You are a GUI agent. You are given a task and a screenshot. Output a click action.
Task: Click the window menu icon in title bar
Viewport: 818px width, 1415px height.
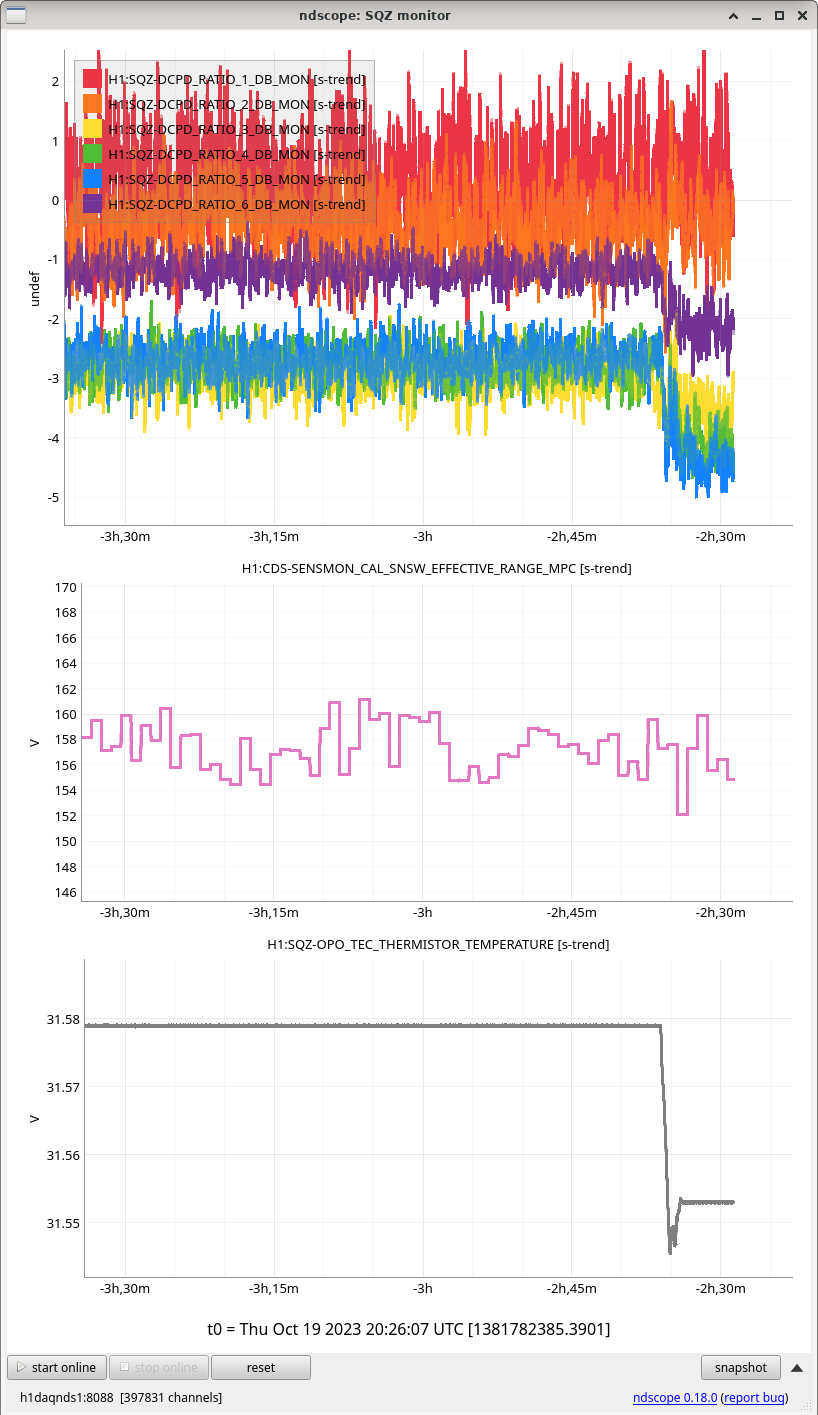(x=16, y=15)
